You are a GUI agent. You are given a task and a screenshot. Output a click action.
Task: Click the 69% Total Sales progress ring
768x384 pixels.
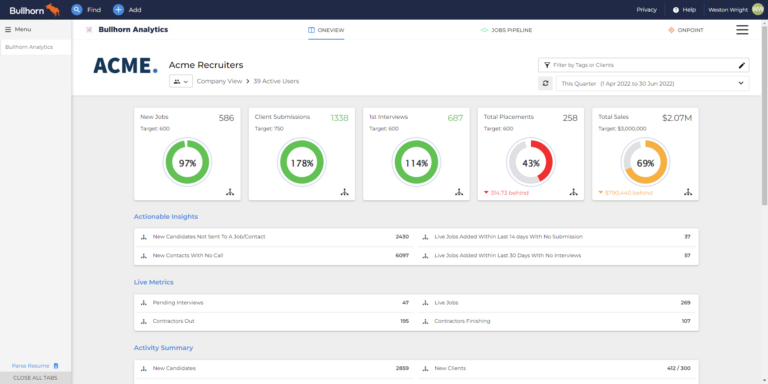point(646,163)
